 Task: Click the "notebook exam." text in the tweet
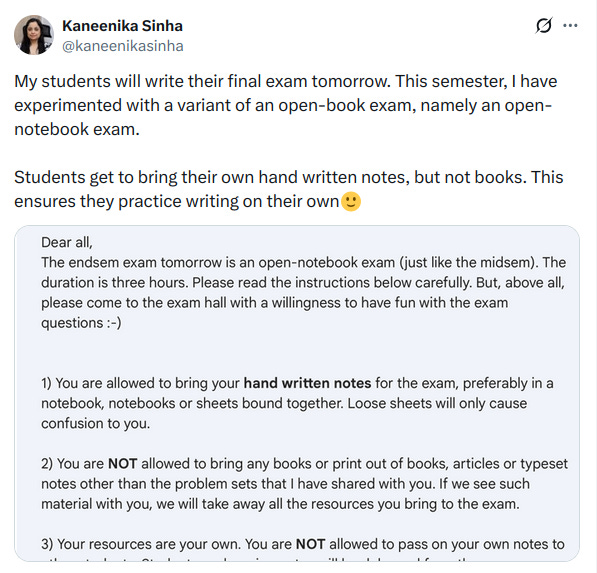click(77, 129)
